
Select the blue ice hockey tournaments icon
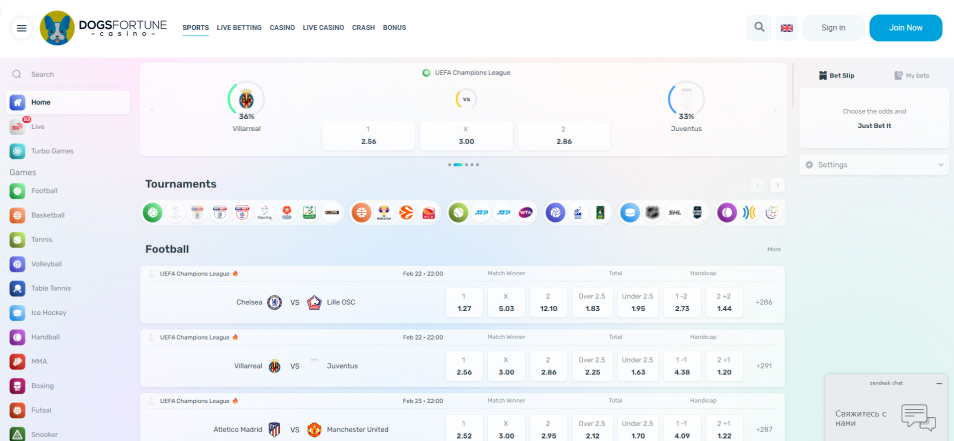630,212
